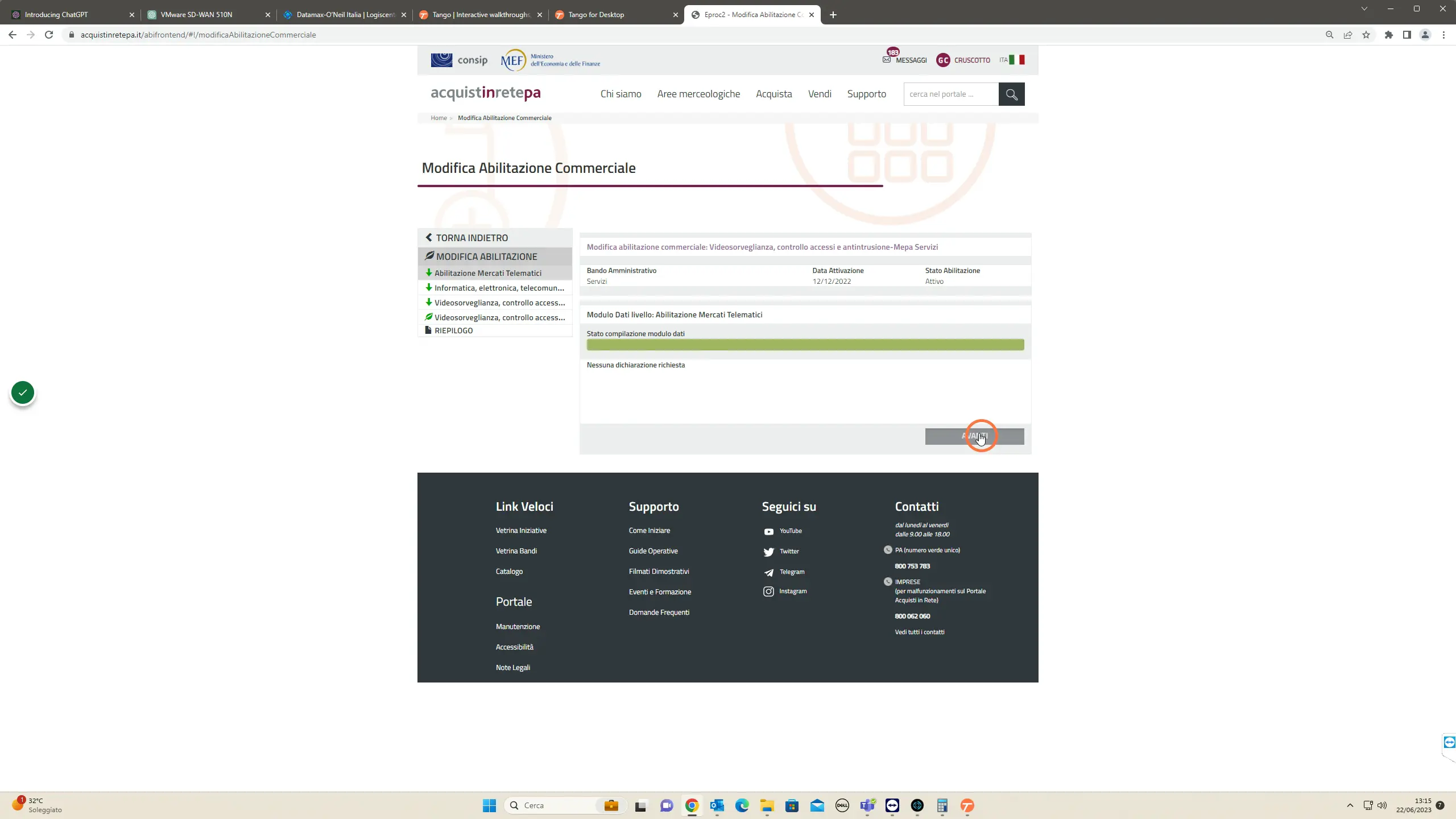This screenshot has width=1456, height=819.
Task: Switch language via the Italian flag
Action: tap(1017, 60)
